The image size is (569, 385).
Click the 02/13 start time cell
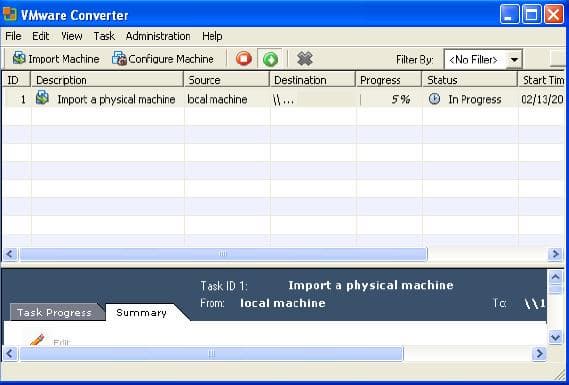point(542,99)
